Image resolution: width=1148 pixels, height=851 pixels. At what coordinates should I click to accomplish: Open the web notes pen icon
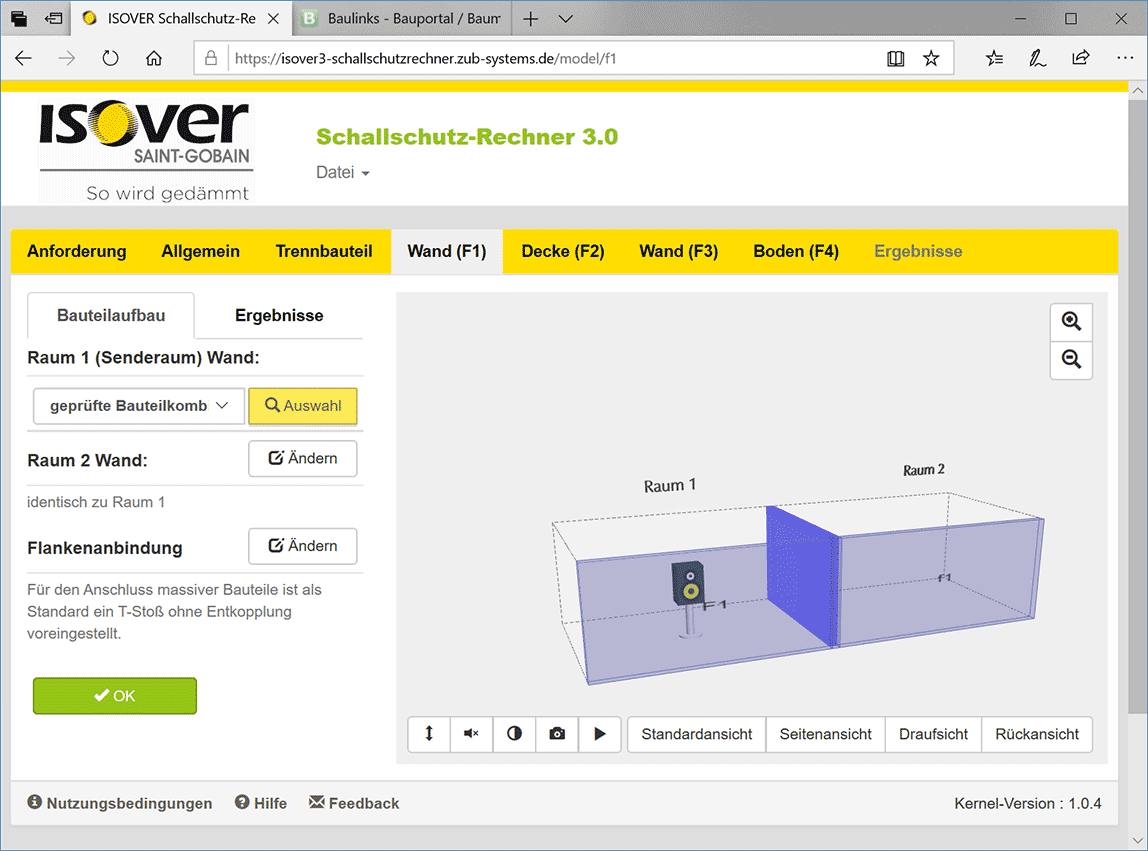(x=1037, y=59)
